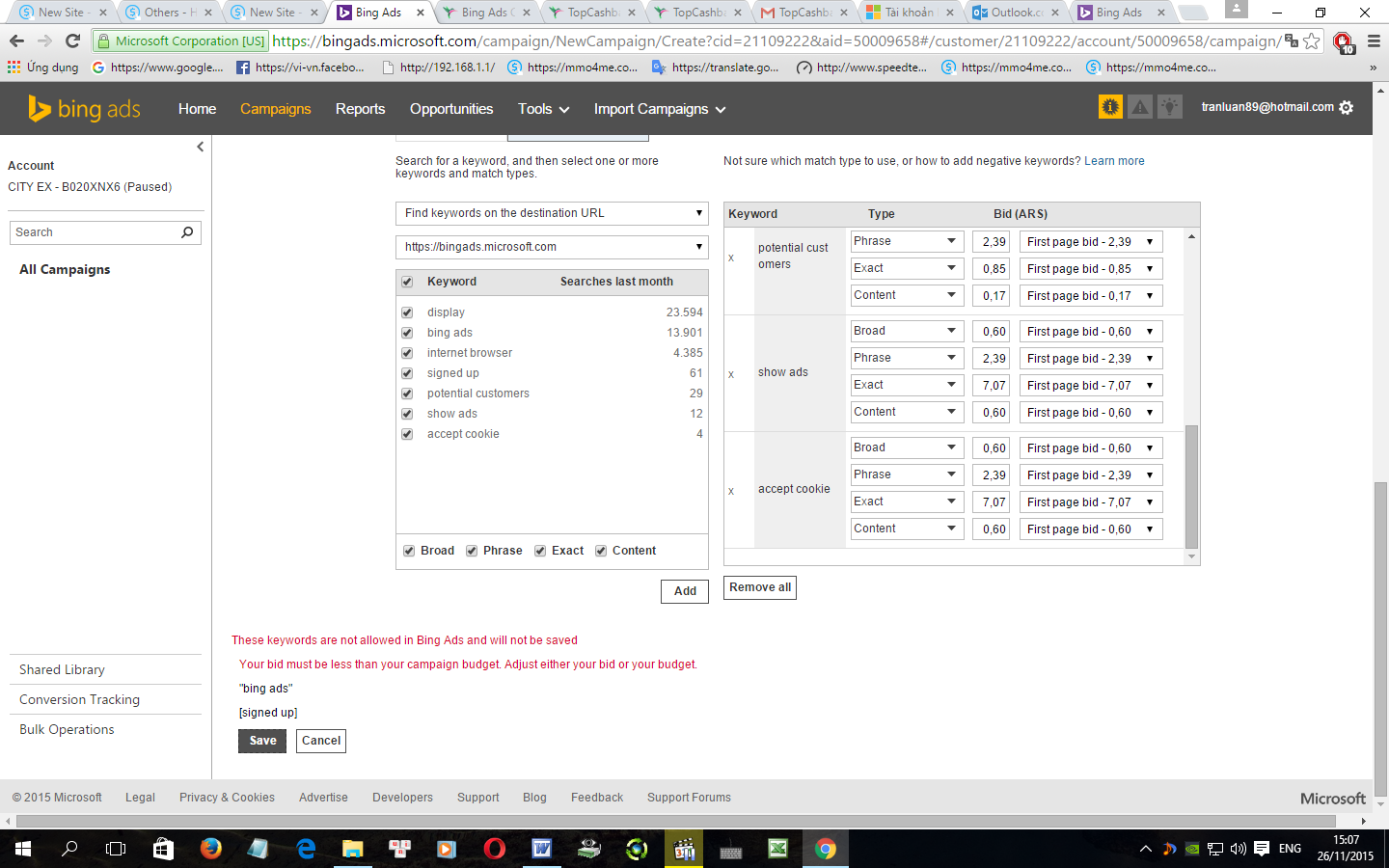
Task: Open 'Find keywords on the destination URL' dropdown
Action: click(552, 213)
